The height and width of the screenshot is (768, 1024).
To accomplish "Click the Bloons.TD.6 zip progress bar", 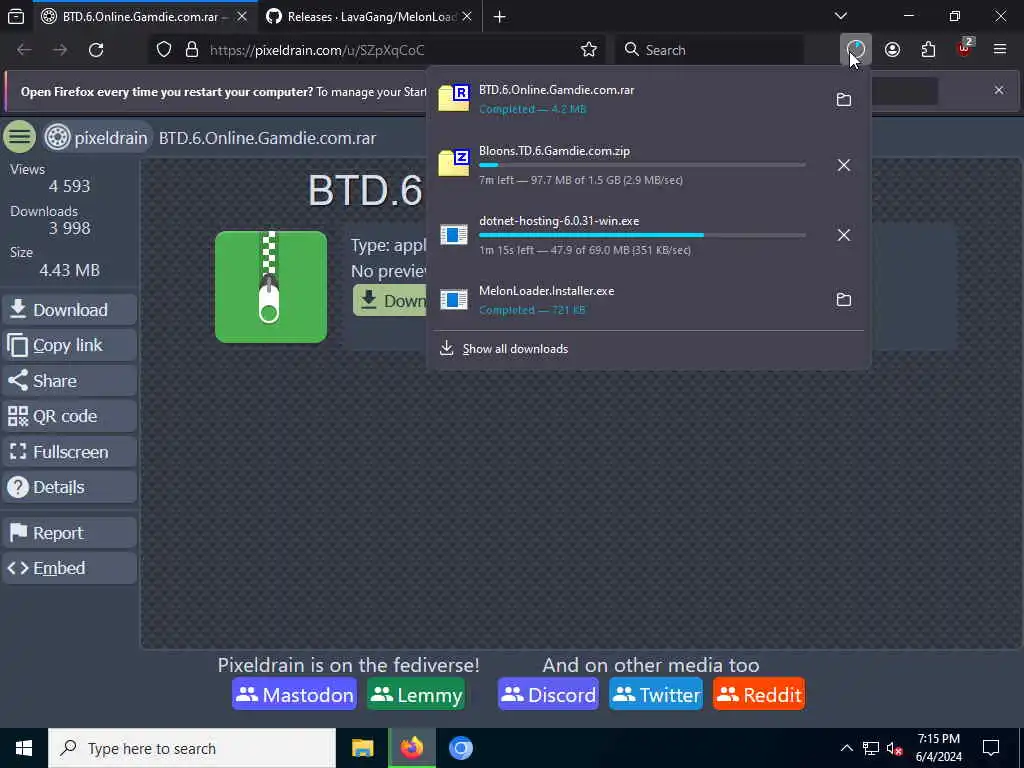I will 642,165.
